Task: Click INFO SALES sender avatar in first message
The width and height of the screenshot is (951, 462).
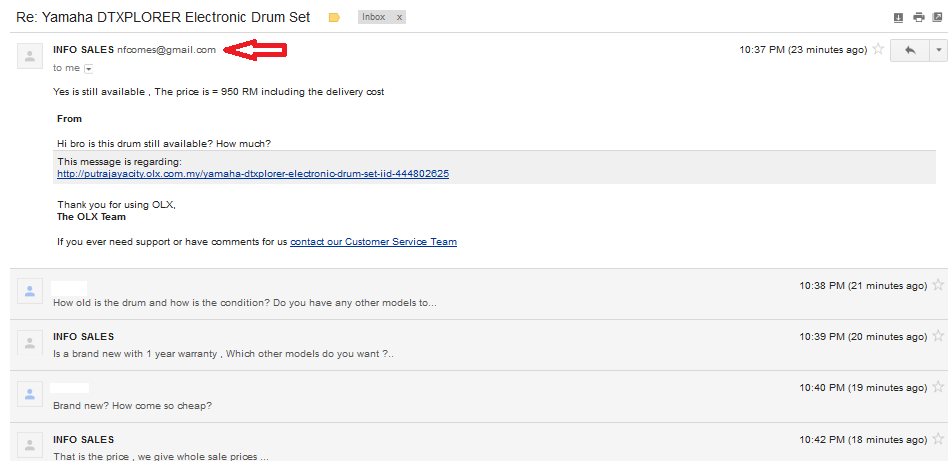Action: click(x=30, y=56)
